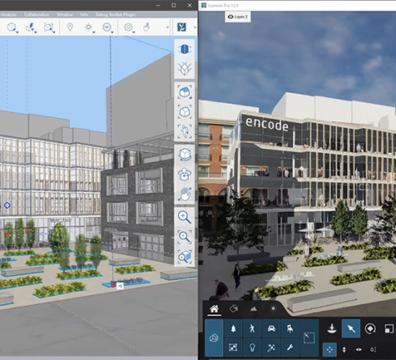Toggle the LiveSync plugin button in toolbar

coord(182,27)
